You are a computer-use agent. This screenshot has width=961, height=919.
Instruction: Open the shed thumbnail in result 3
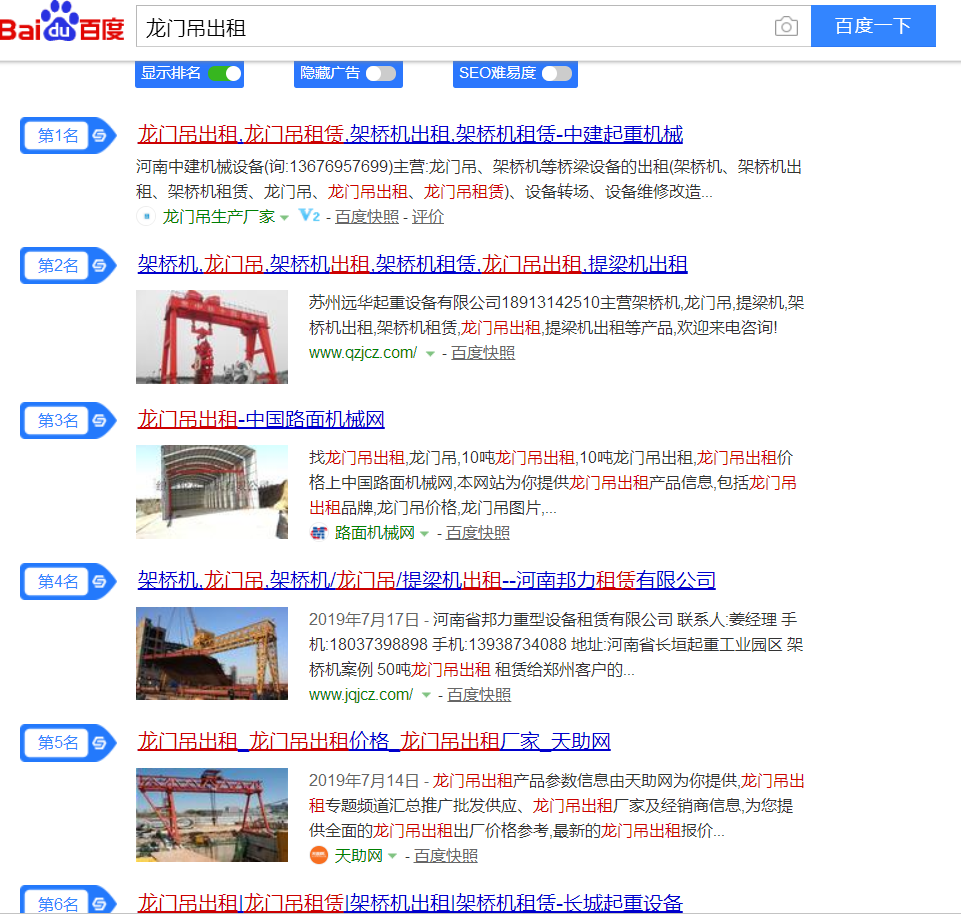coord(212,492)
